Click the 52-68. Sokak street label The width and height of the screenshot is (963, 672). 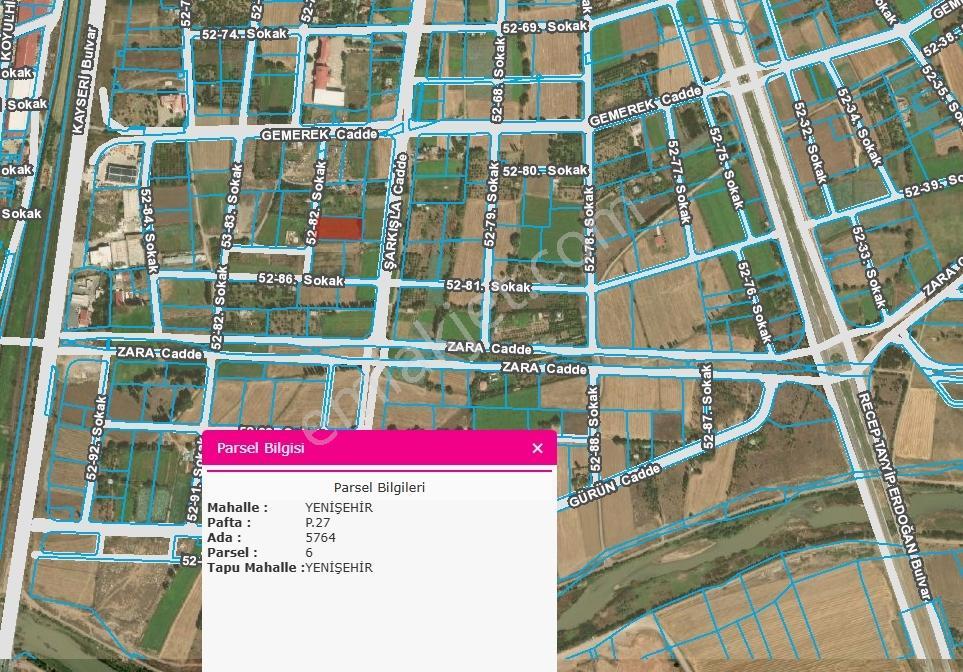[x=499, y=79]
